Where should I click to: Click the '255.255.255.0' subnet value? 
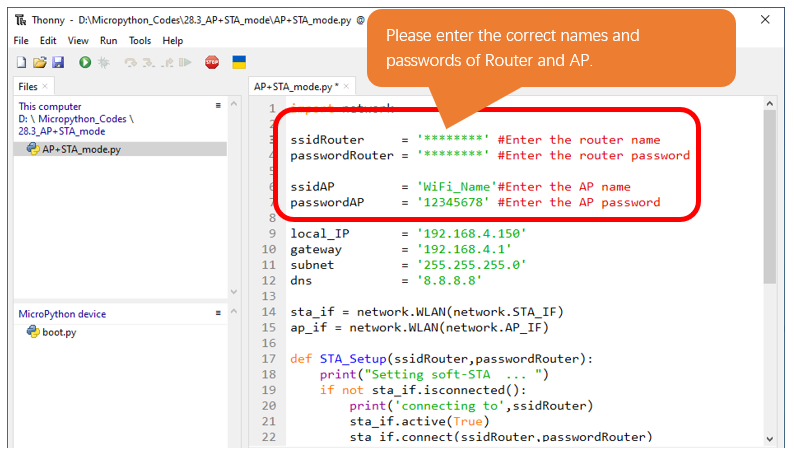pos(471,265)
